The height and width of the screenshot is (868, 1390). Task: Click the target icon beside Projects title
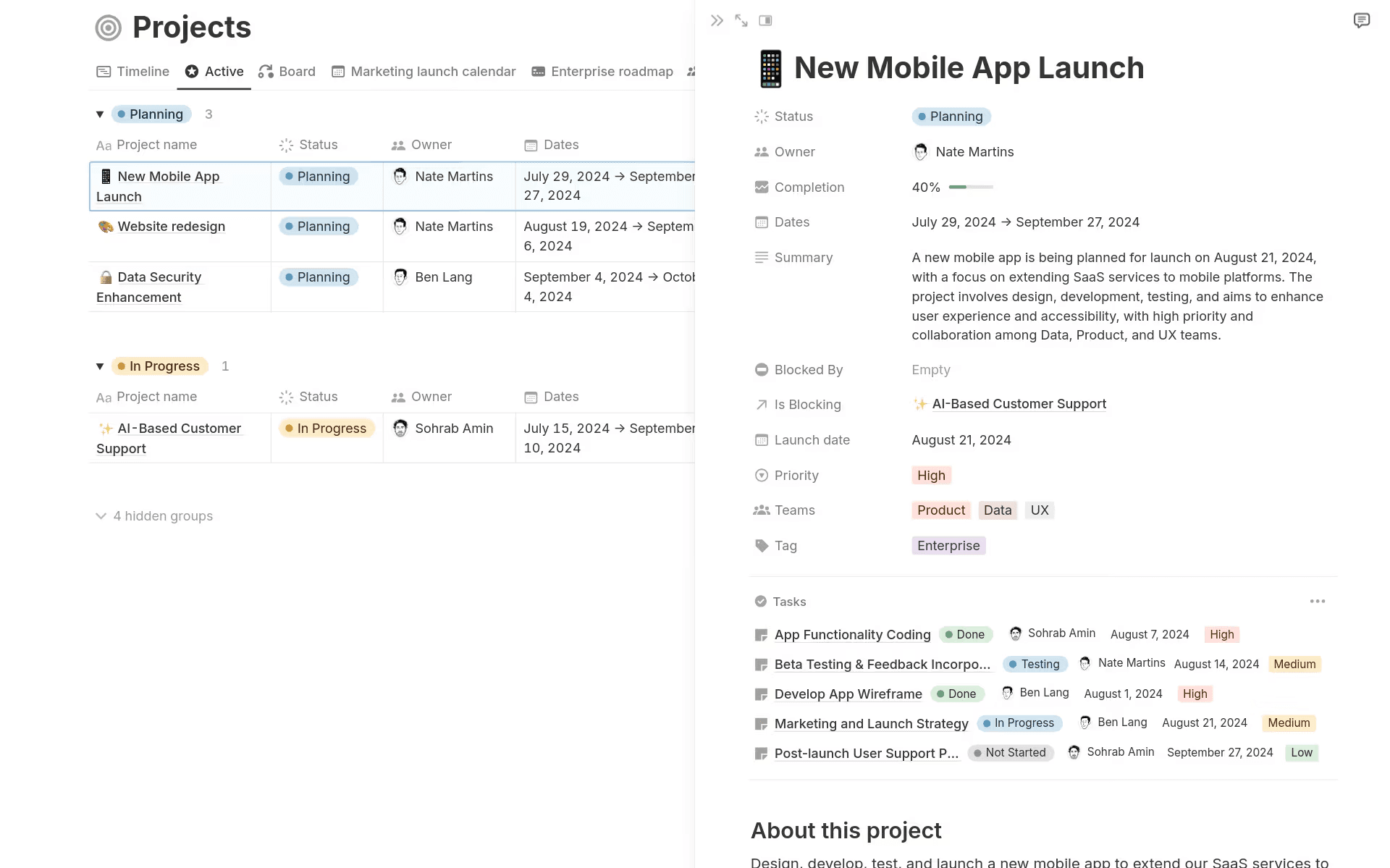coord(107,28)
